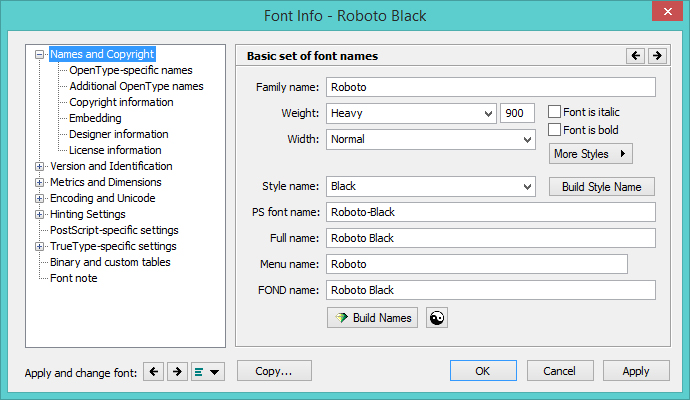Click the Copy... button
Viewport: 690px width, 400px height.
click(x=274, y=371)
